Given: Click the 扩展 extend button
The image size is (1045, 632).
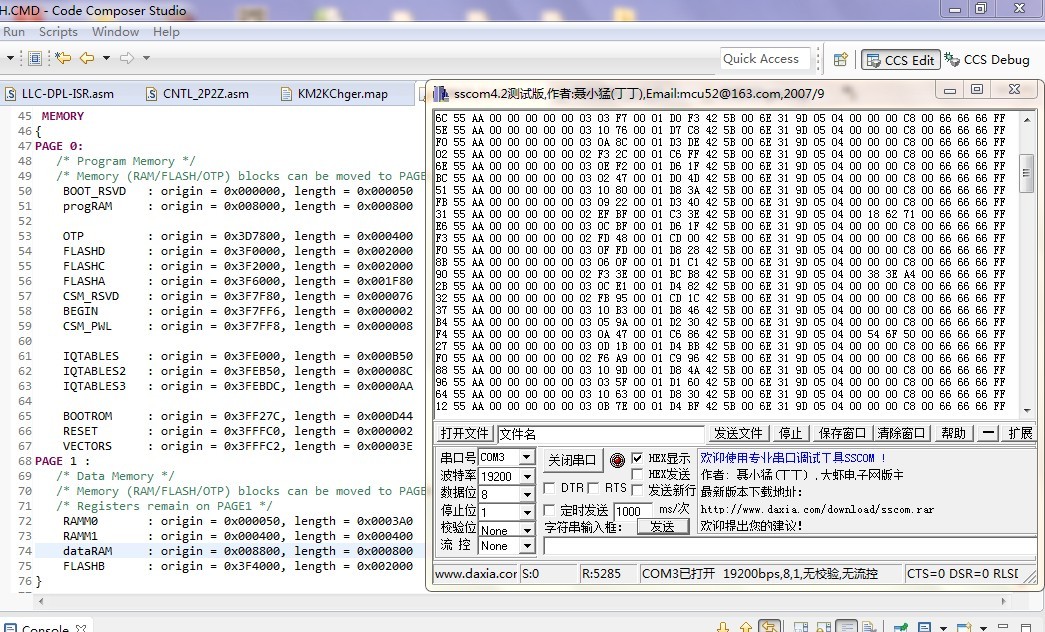Looking at the screenshot, I should tap(1020, 433).
